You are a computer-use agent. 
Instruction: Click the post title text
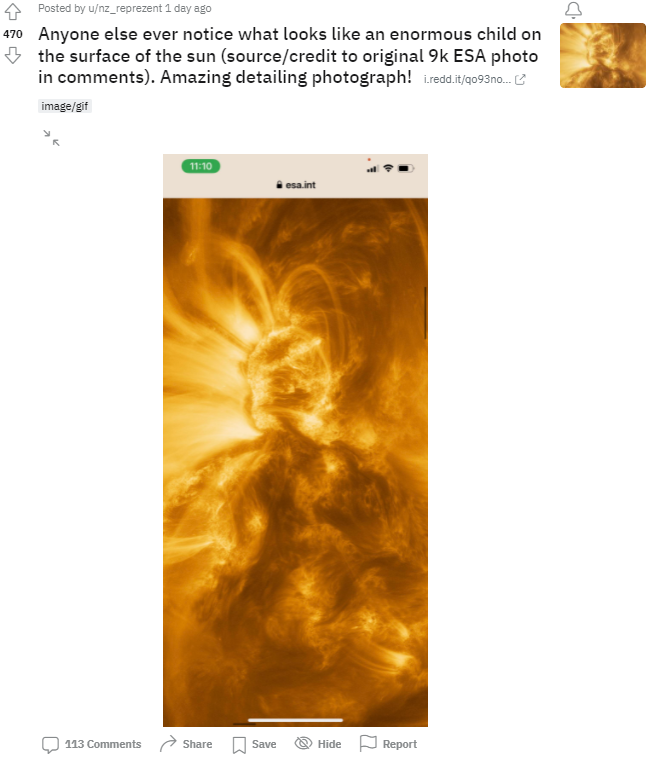[289, 55]
